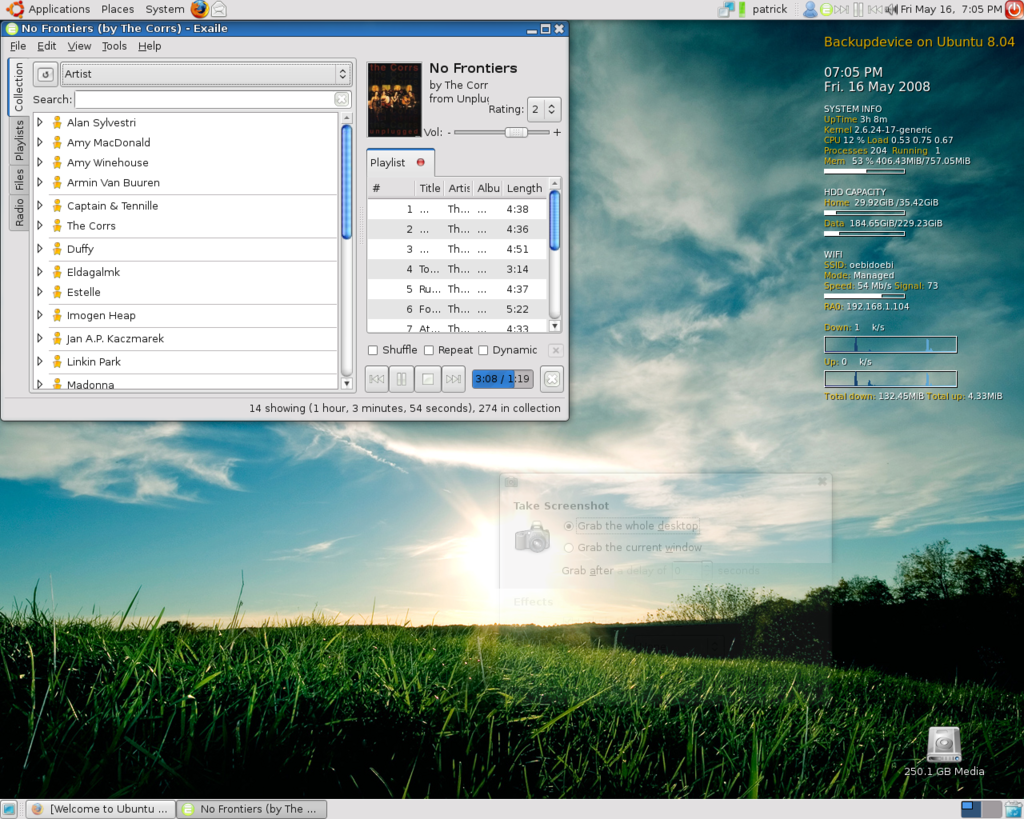This screenshot has height=819, width=1024.
Task: Sort playlist by Title column header
Action: pyautogui.click(x=429, y=188)
